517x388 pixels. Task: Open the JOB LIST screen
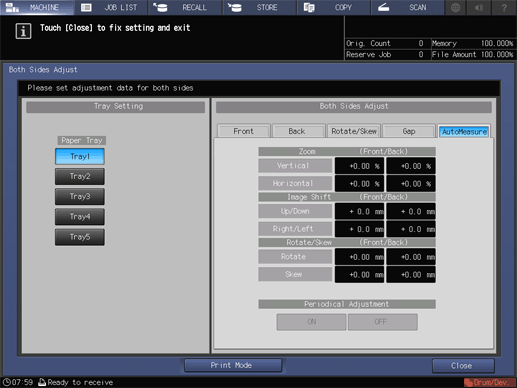click(x=111, y=7)
